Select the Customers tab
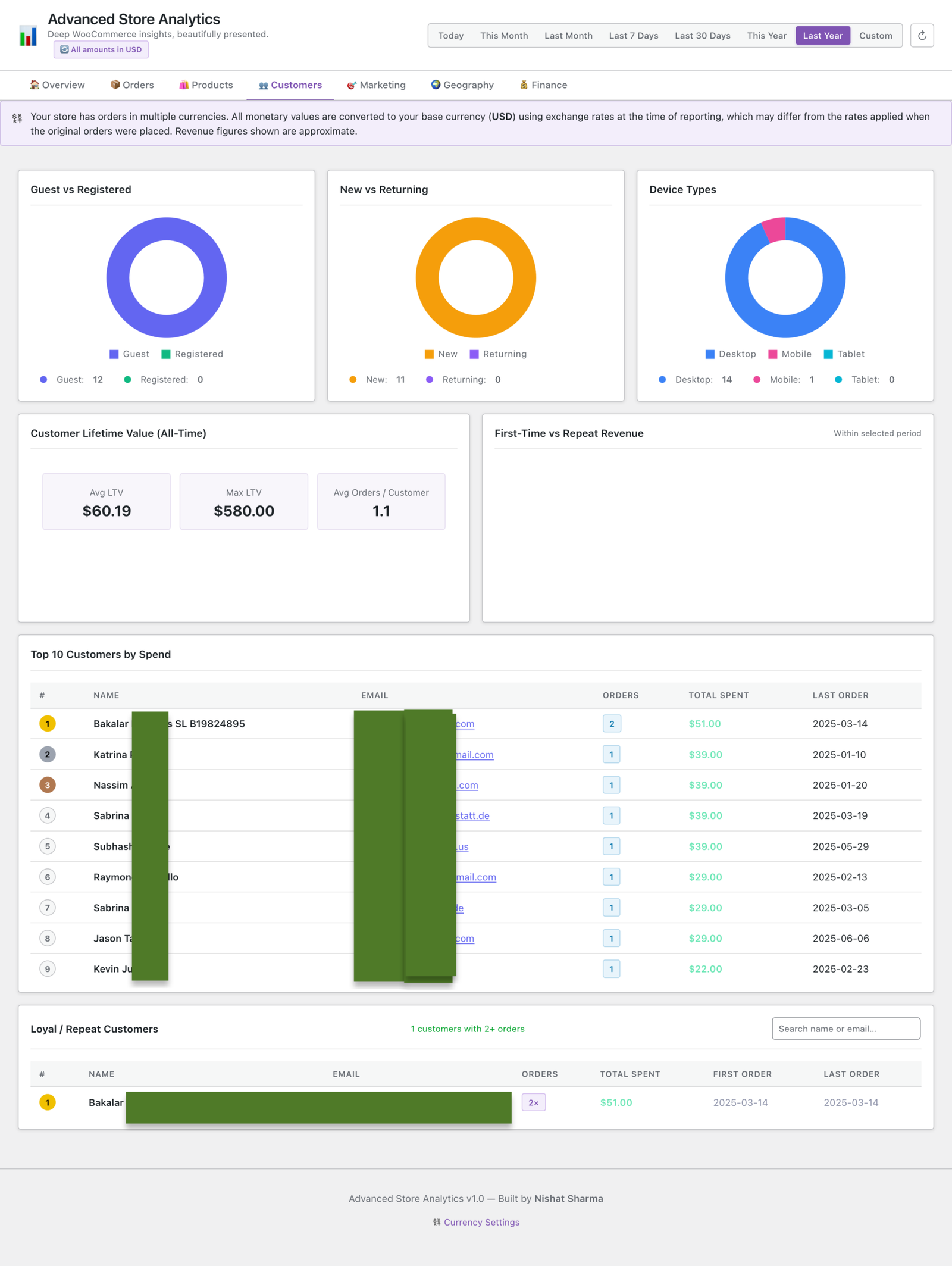The width and height of the screenshot is (952, 1266). [x=290, y=85]
